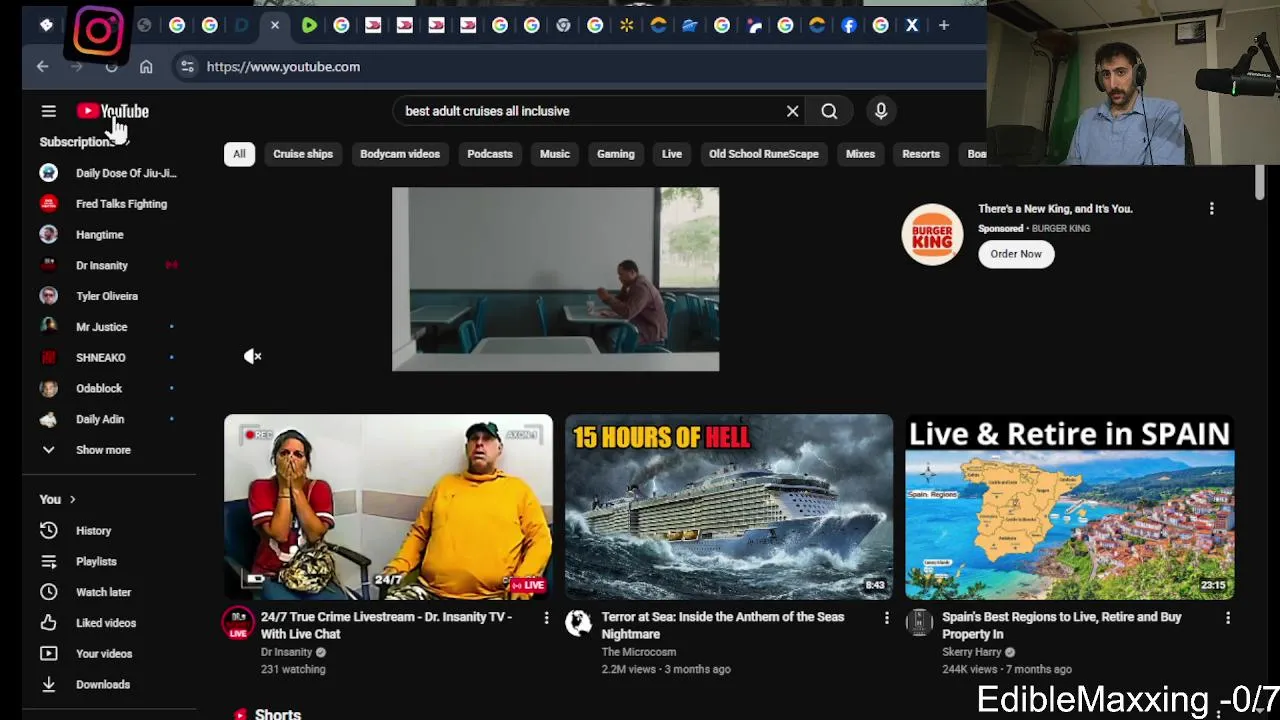The height and width of the screenshot is (720, 1280).
Task: Click browser back arrow
Action: [x=42, y=67]
